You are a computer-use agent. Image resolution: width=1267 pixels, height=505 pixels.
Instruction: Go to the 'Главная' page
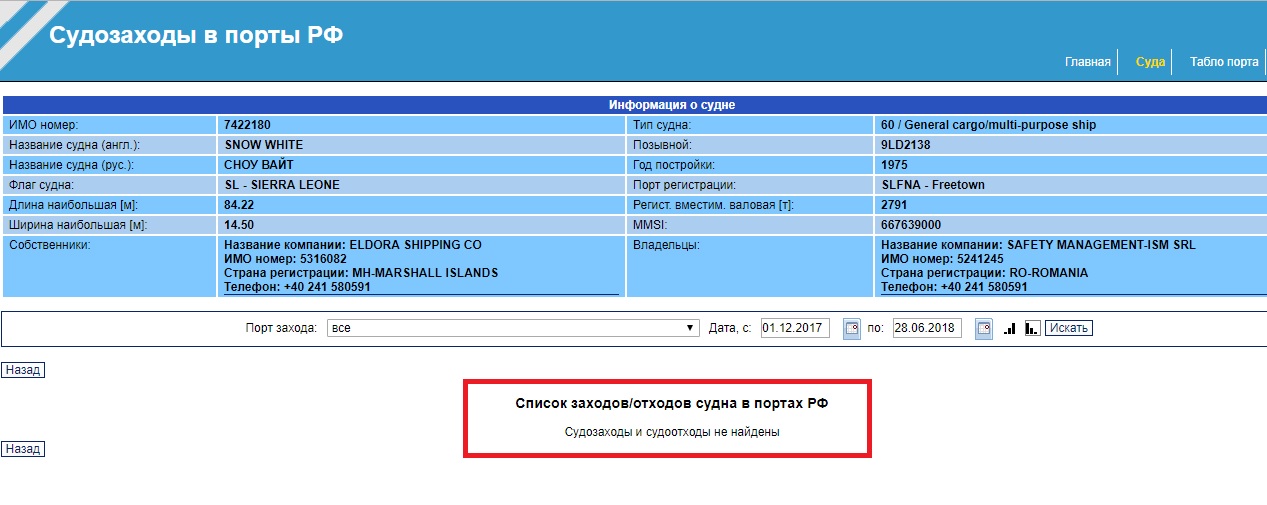tap(1087, 62)
